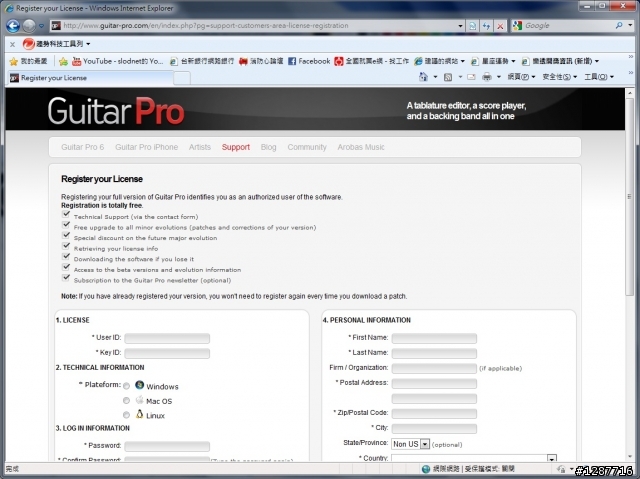Click the Read Mail envelope icon
Screen dimensions: 640x479
(471, 77)
